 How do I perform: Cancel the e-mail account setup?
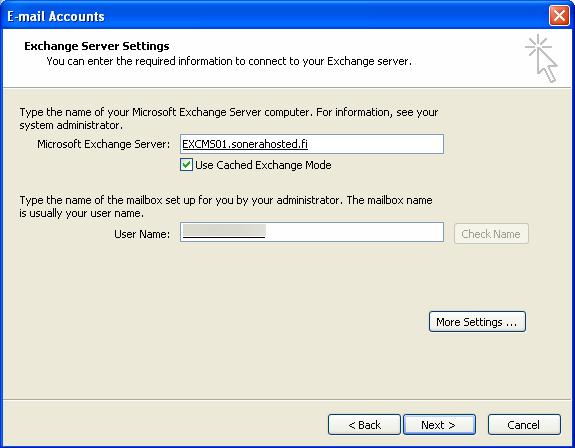tap(524, 425)
